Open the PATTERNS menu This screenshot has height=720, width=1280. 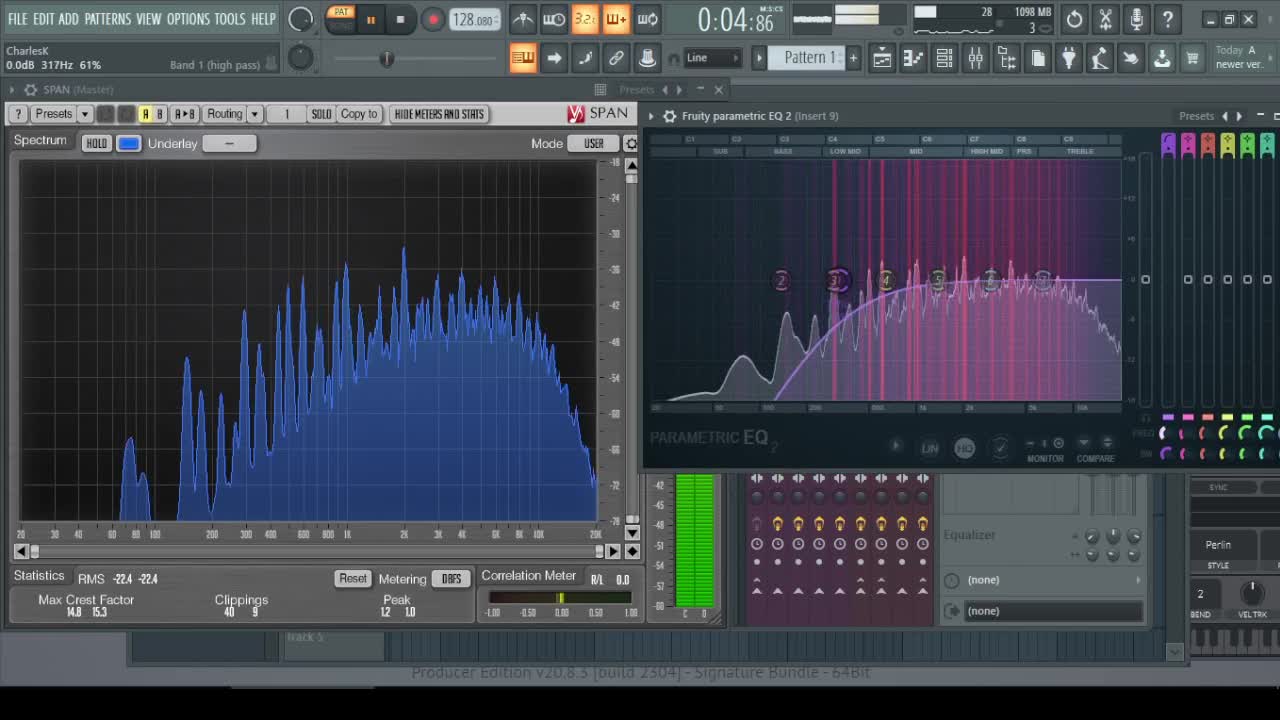(107, 19)
